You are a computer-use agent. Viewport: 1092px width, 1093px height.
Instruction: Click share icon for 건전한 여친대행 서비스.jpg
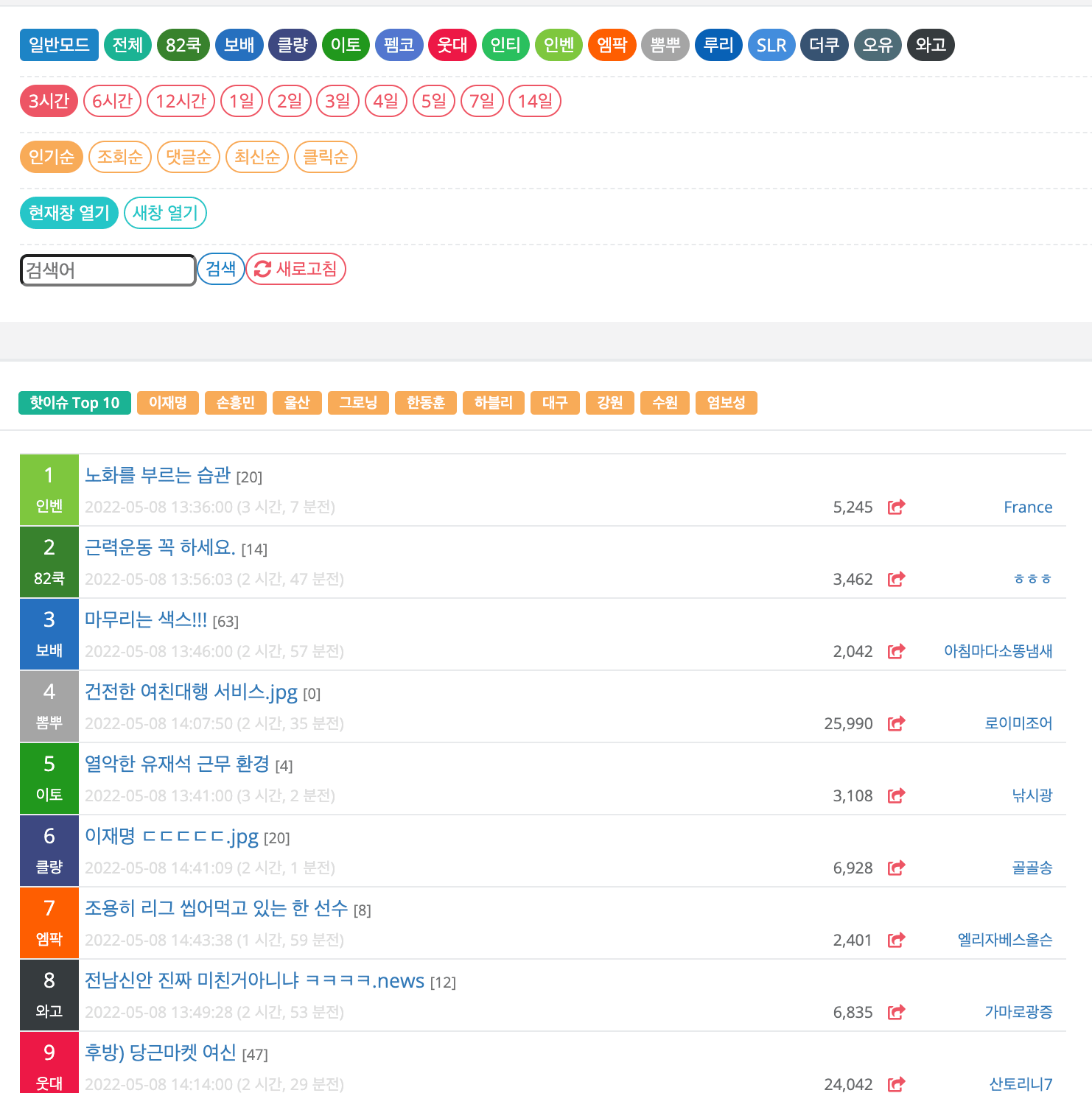pyautogui.click(x=896, y=723)
